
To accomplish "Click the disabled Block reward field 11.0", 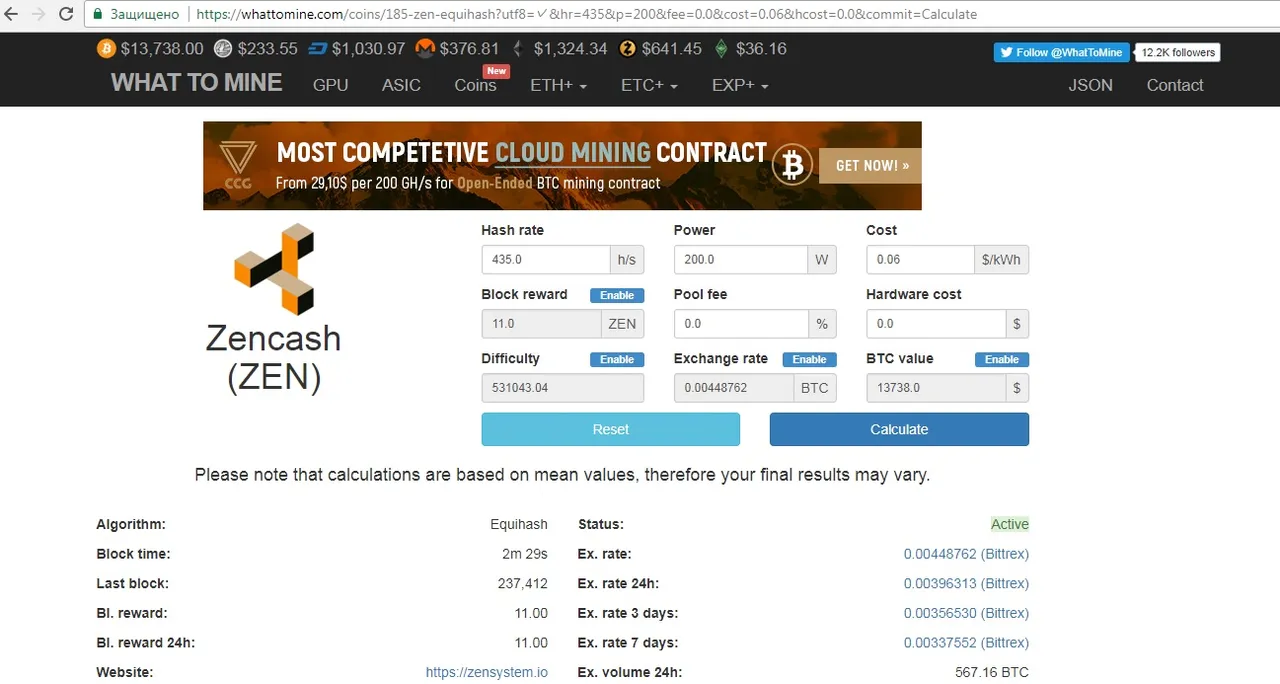I will [541, 323].
